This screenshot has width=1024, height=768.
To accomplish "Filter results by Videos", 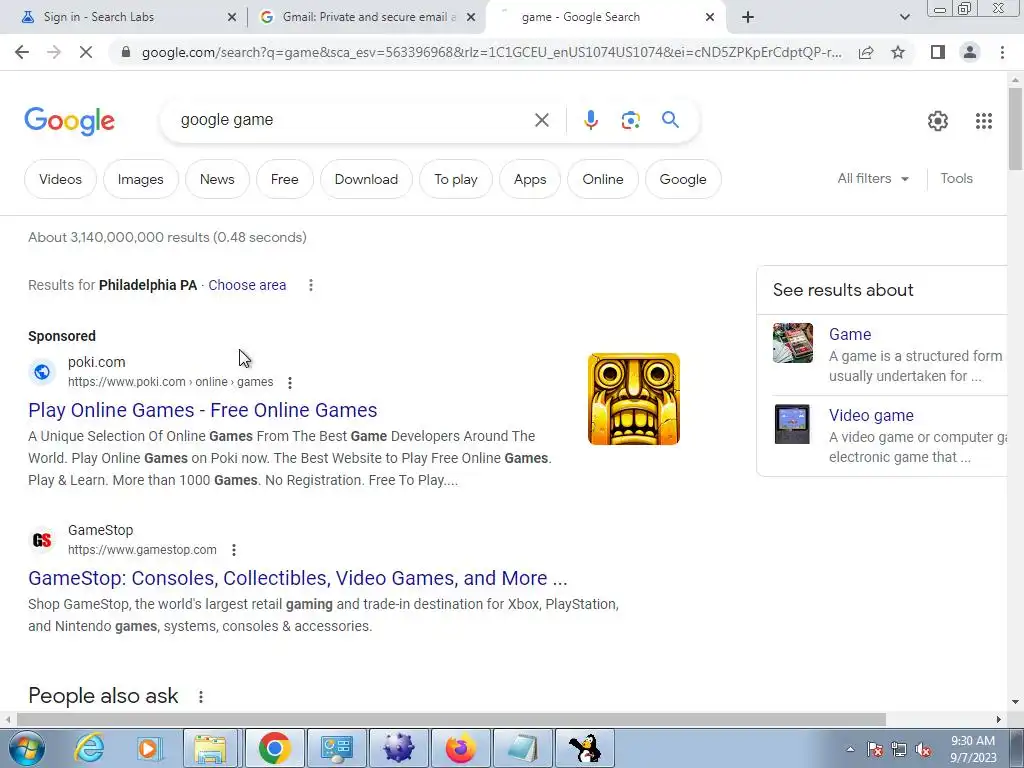I will [x=60, y=179].
